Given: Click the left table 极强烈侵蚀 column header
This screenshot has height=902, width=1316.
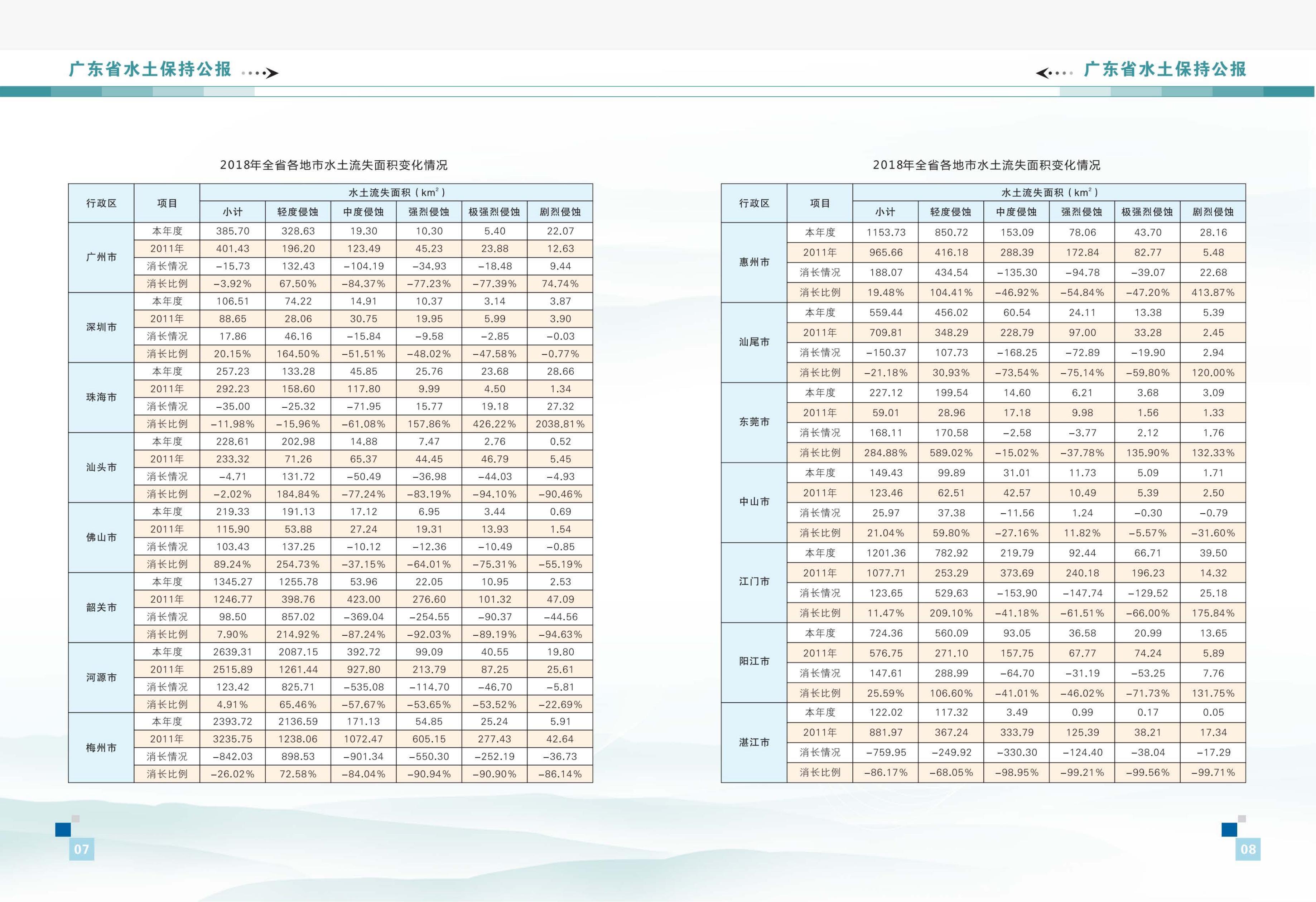Looking at the screenshot, I should click(x=494, y=212).
